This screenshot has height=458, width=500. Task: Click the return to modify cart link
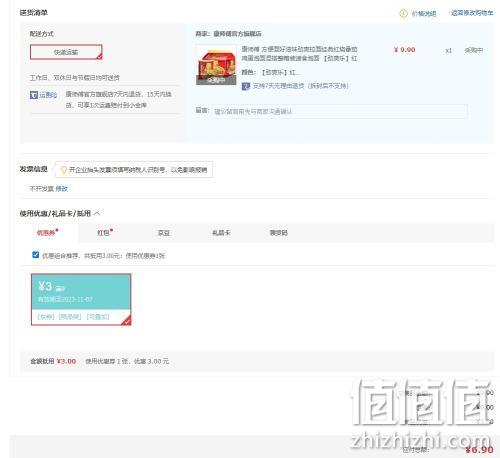[x=472, y=13]
